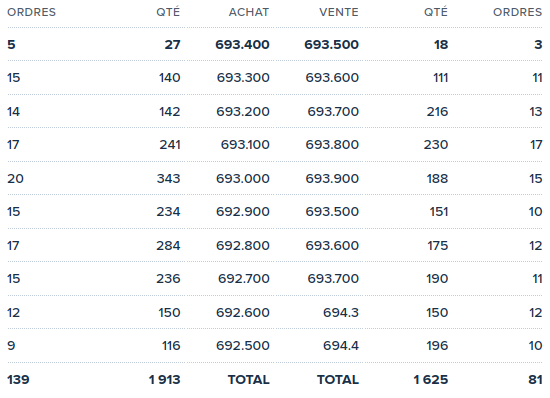This screenshot has width=550, height=398.
Task: Click ask price 694.3
Action: [x=341, y=312]
